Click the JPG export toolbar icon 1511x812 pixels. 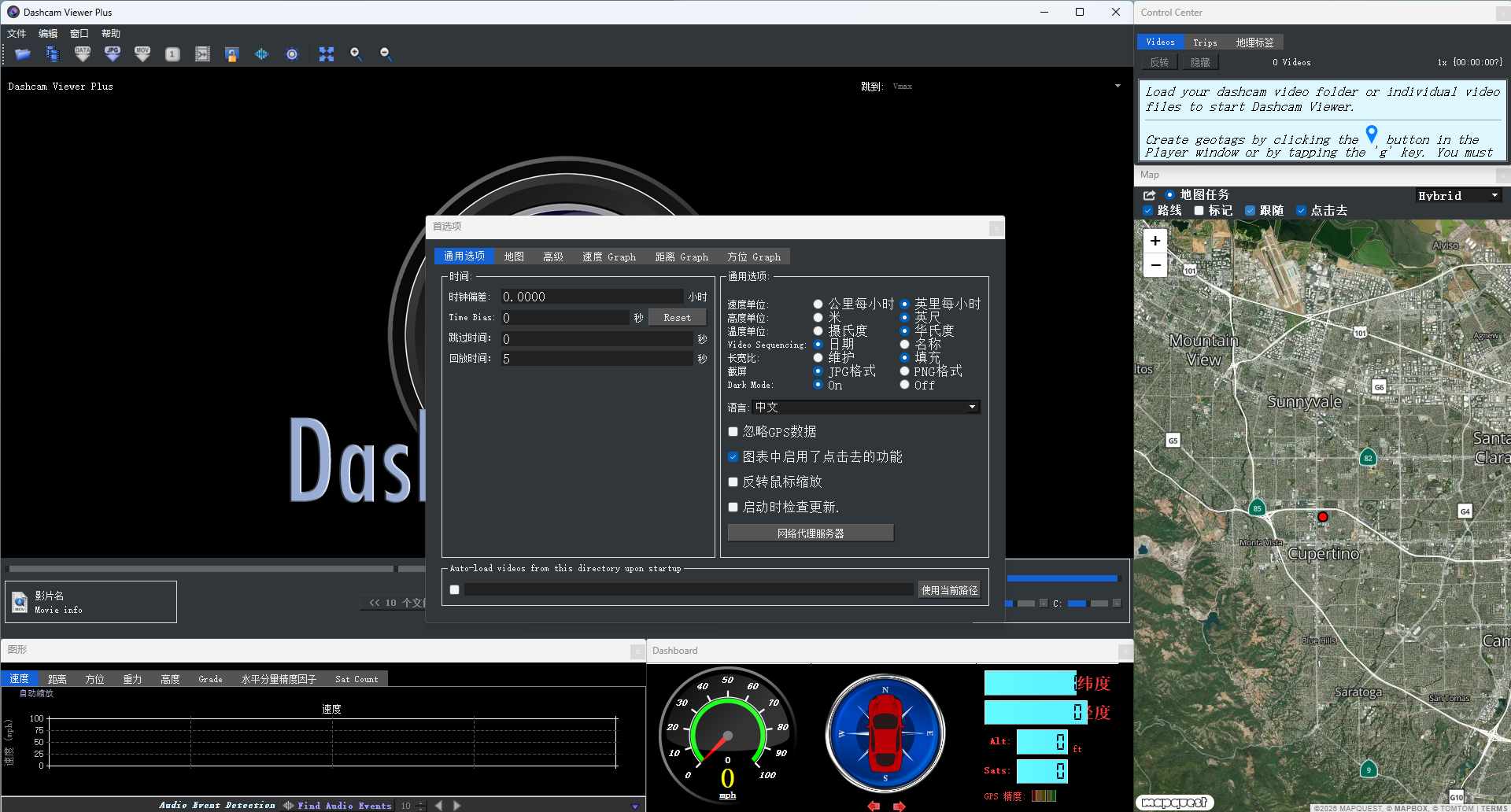113,54
